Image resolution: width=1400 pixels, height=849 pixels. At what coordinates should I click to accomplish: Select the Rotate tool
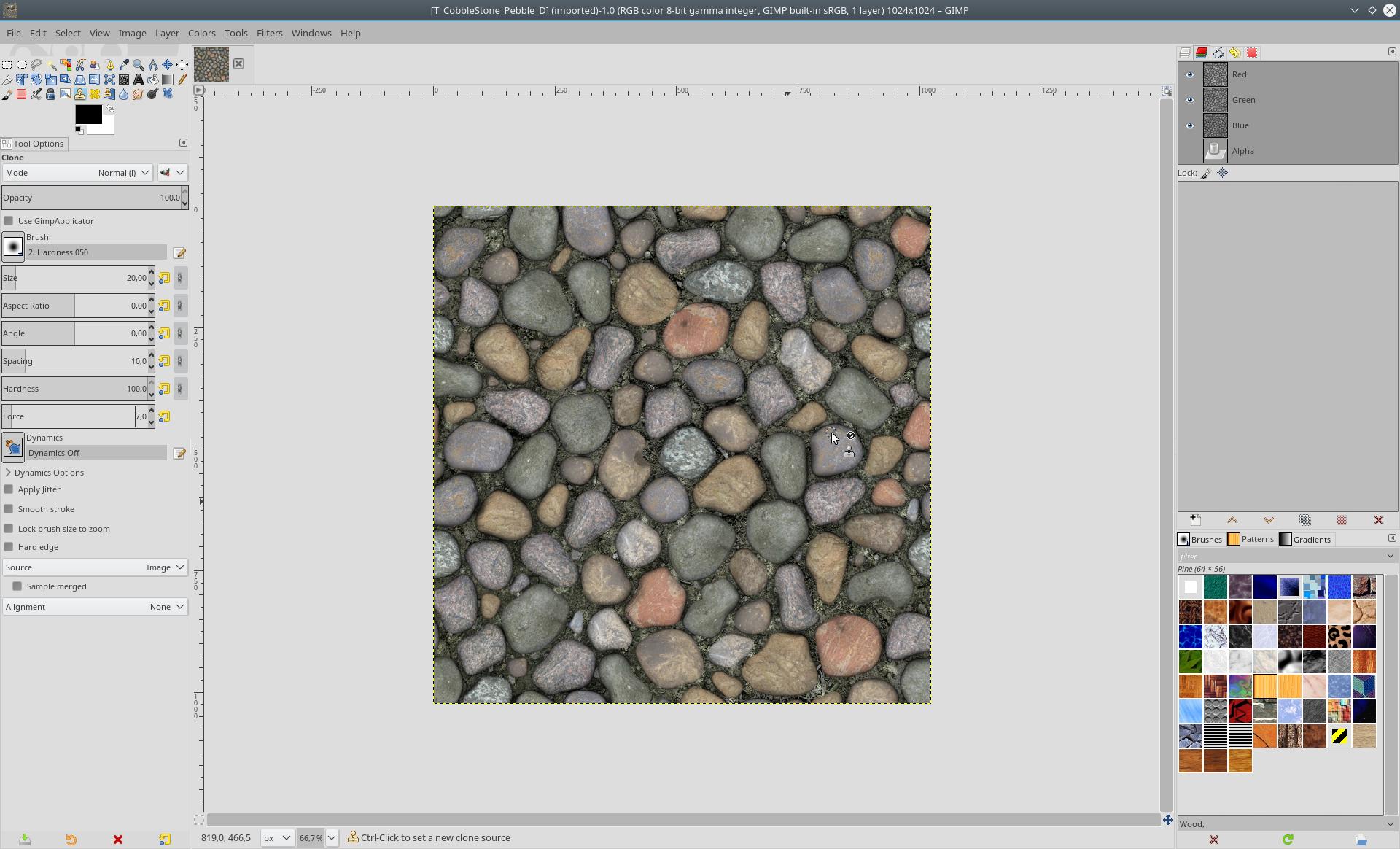click(x=36, y=80)
